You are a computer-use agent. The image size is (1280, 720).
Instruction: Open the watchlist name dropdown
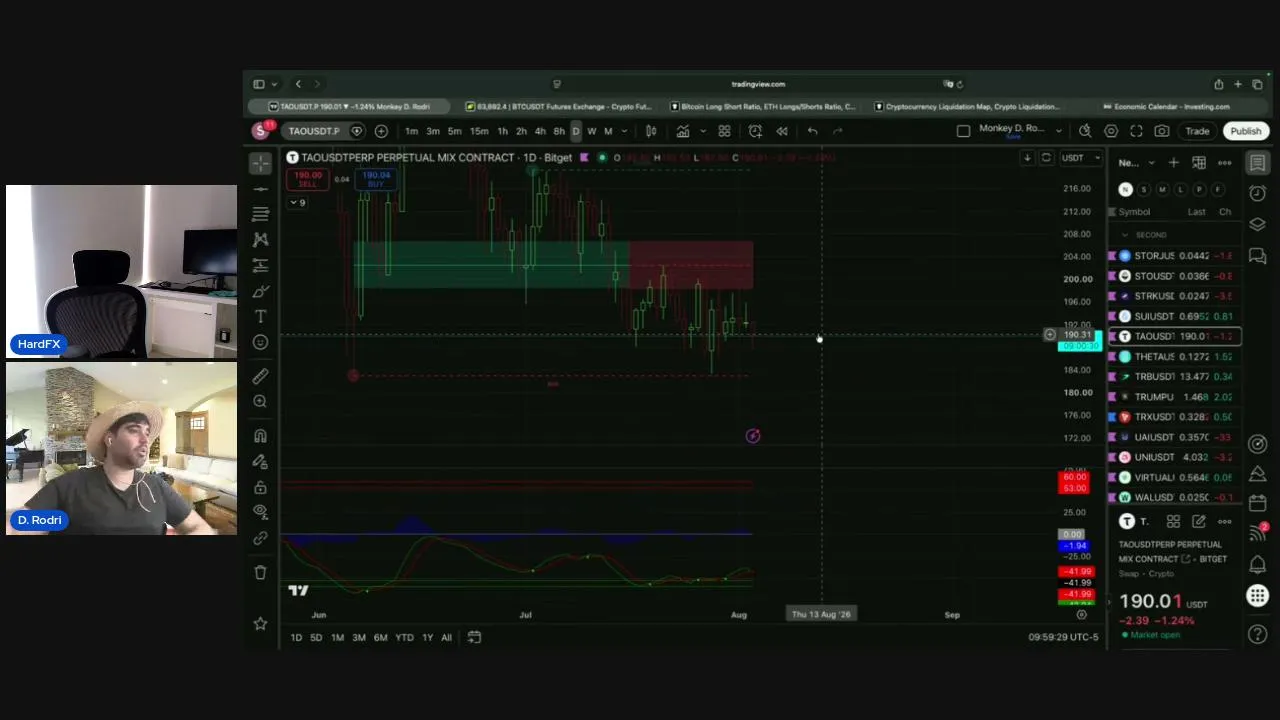point(1136,163)
